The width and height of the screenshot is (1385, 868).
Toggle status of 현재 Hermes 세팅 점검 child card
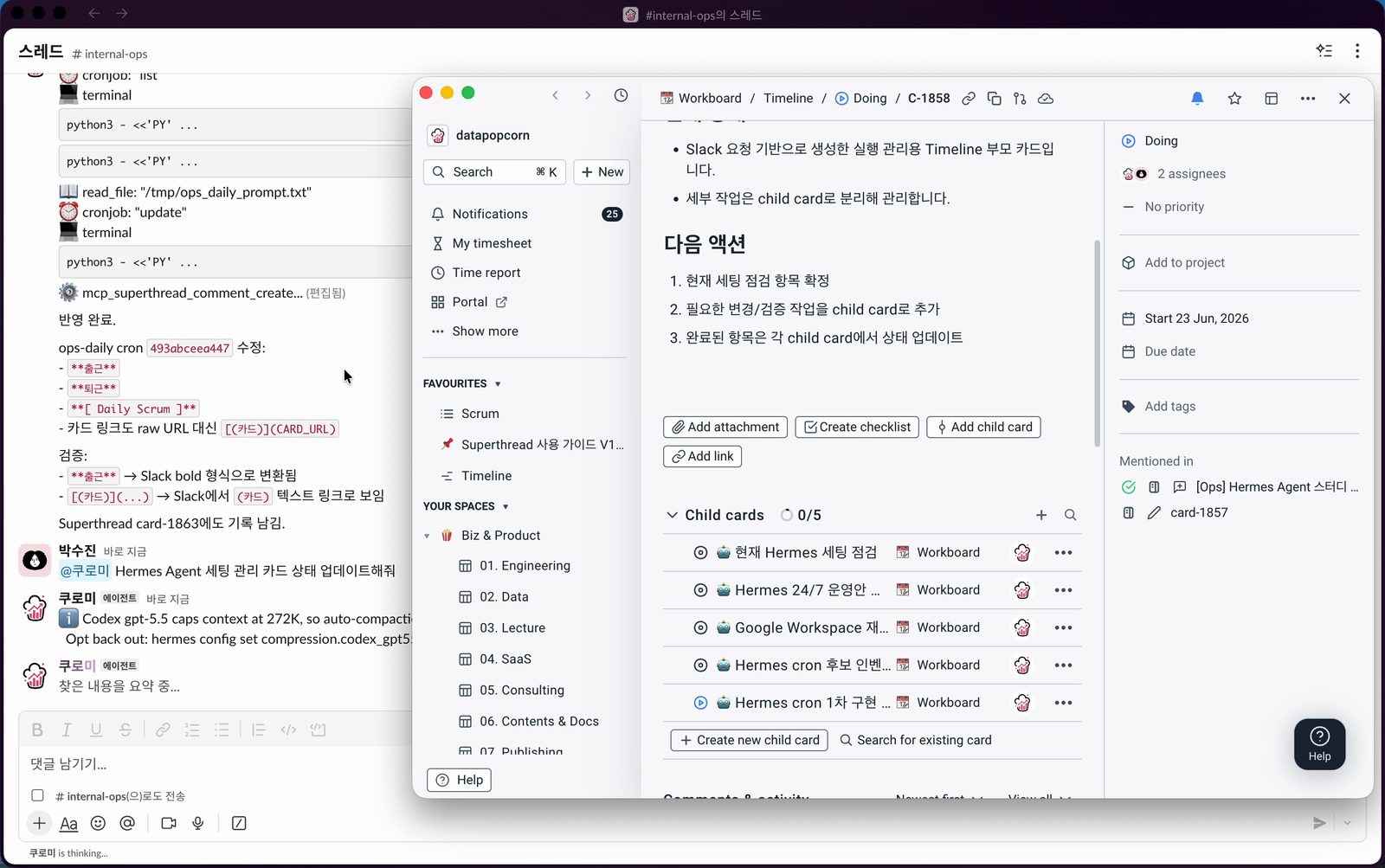pos(700,552)
